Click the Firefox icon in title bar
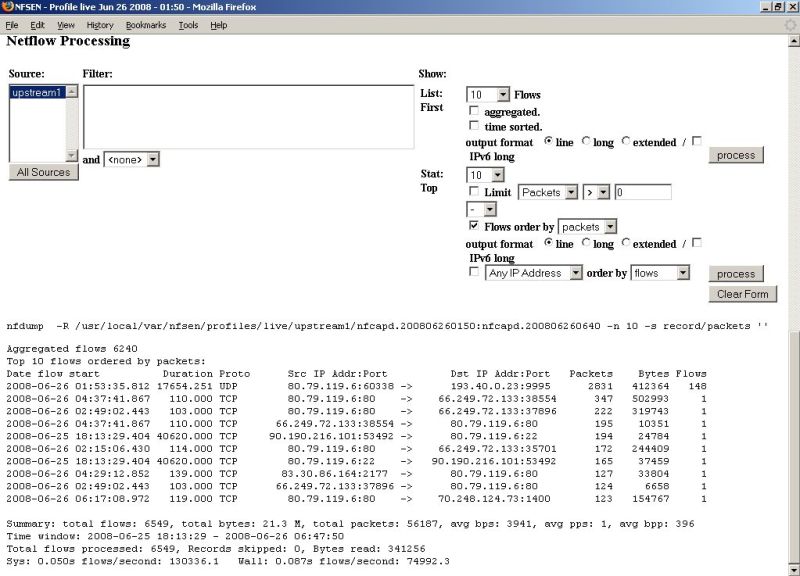 [x=8, y=7]
